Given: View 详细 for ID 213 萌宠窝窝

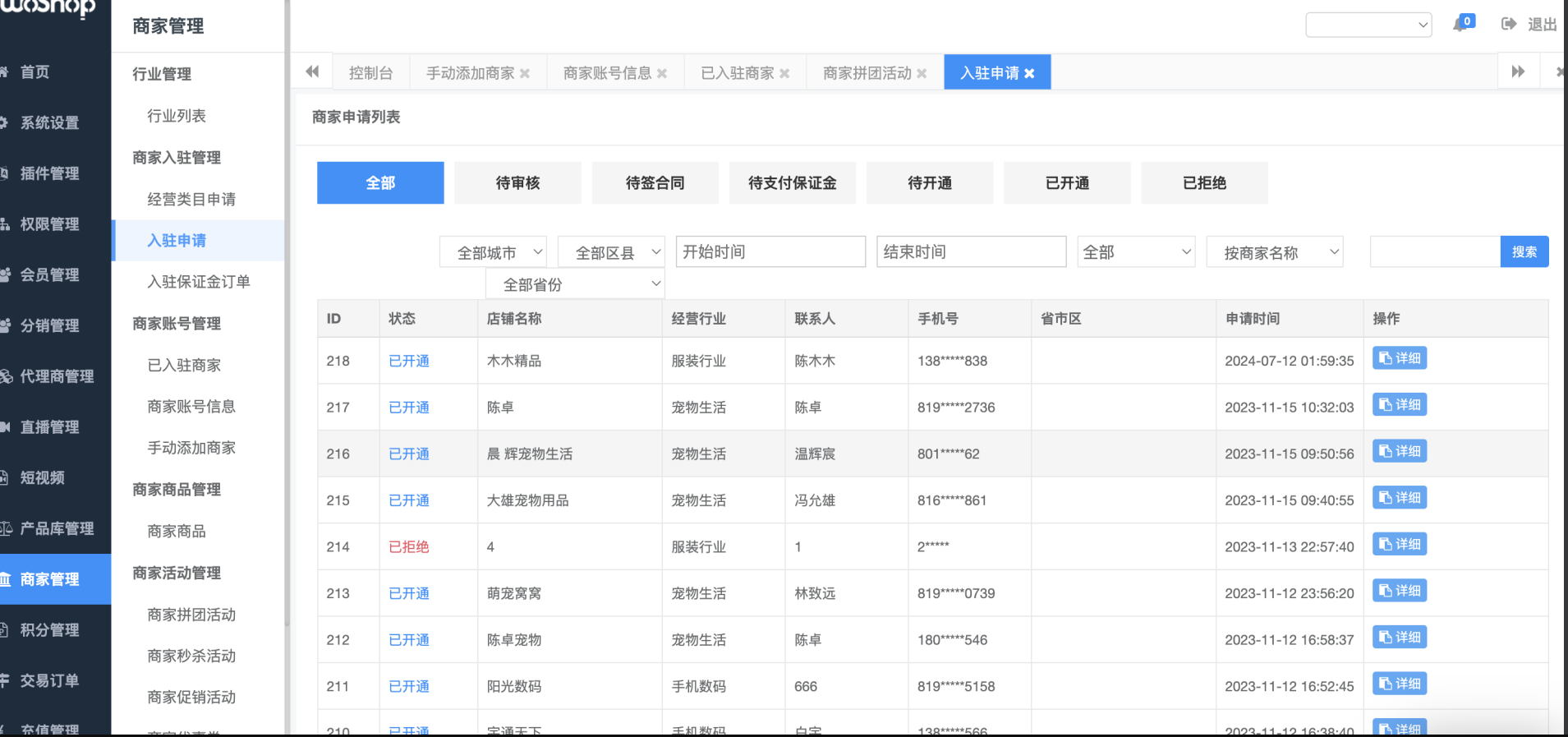Looking at the screenshot, I should (x=1400, y=591).
